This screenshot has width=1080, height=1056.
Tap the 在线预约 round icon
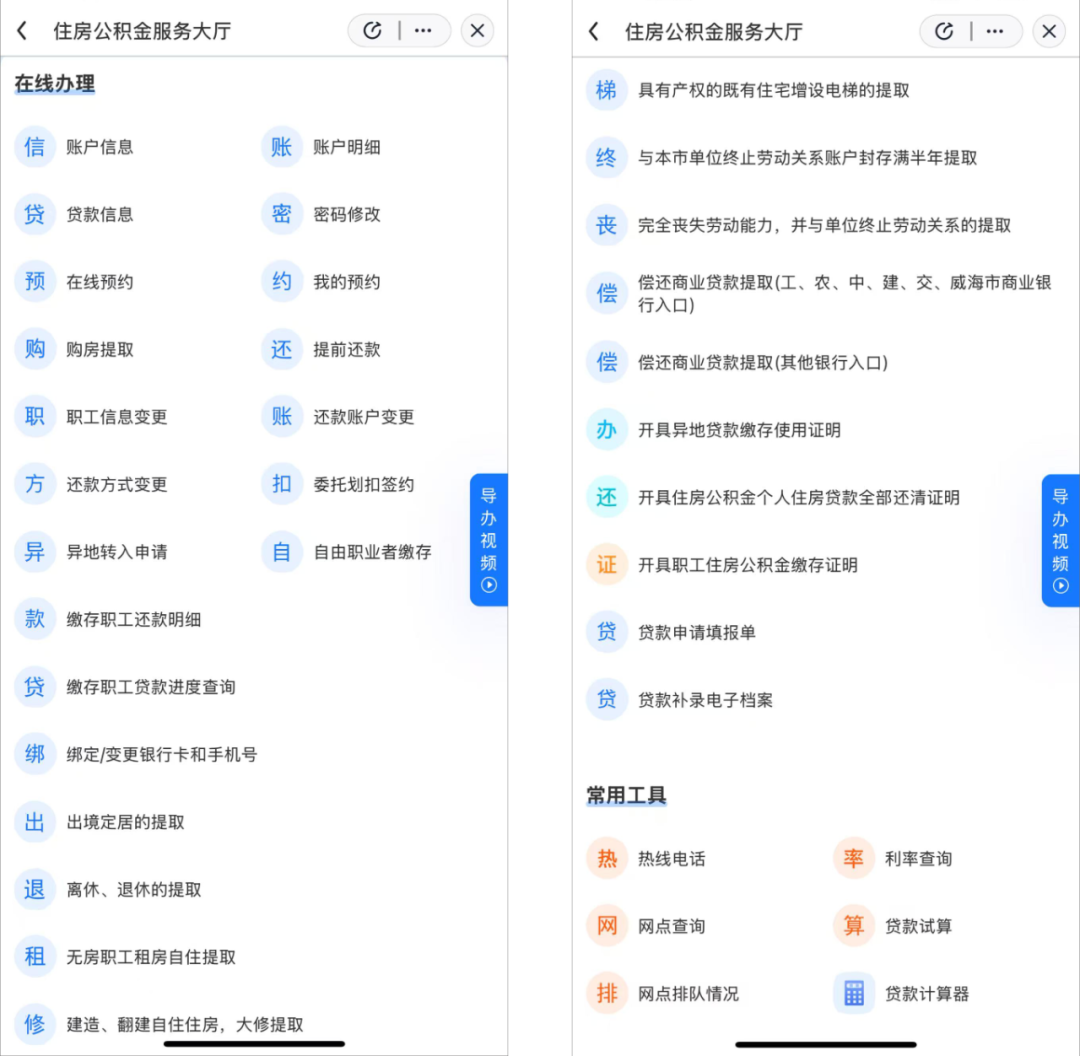point(34,282)
